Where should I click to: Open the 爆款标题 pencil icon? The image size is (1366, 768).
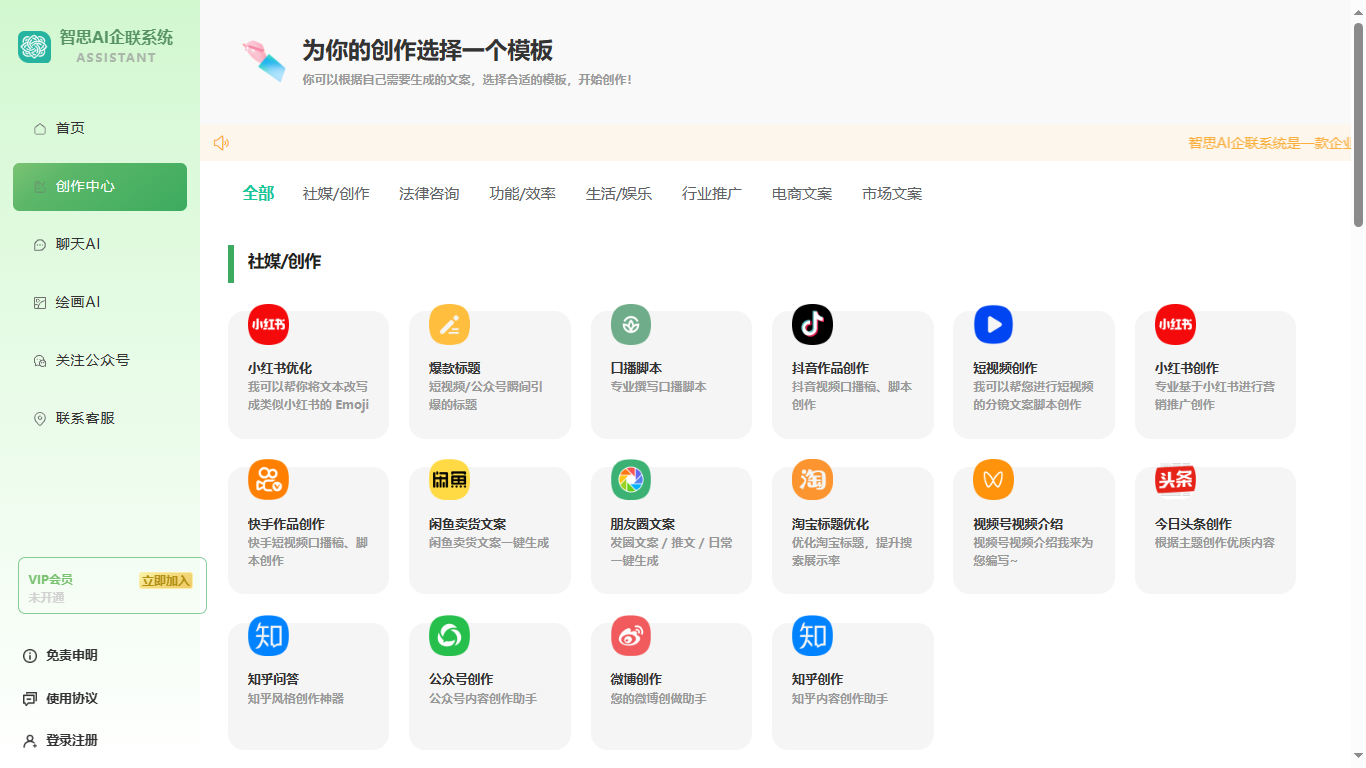tap(449, 324)
